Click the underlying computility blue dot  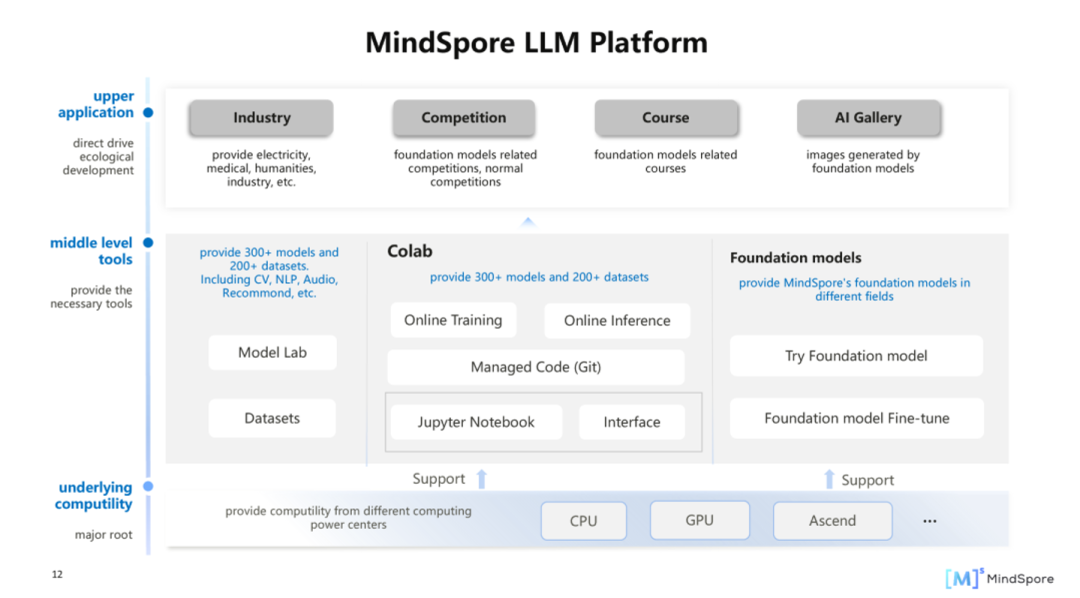tap(148, 487)
